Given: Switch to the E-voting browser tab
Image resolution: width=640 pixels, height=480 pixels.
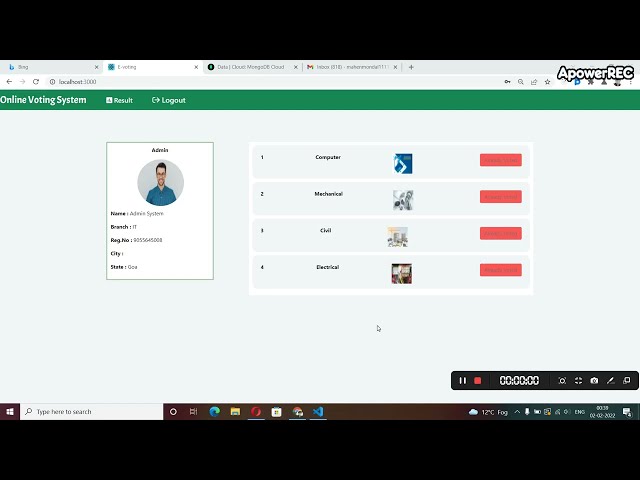Looking at the screenshot, I should (x=152, y=67).
